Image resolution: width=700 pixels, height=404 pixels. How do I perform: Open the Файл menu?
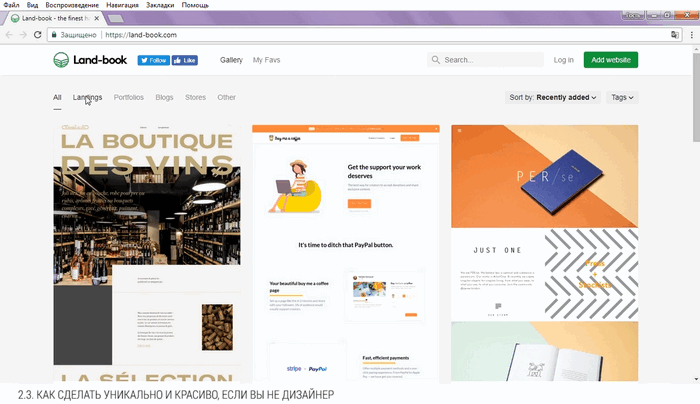click(x=11, y=5)
